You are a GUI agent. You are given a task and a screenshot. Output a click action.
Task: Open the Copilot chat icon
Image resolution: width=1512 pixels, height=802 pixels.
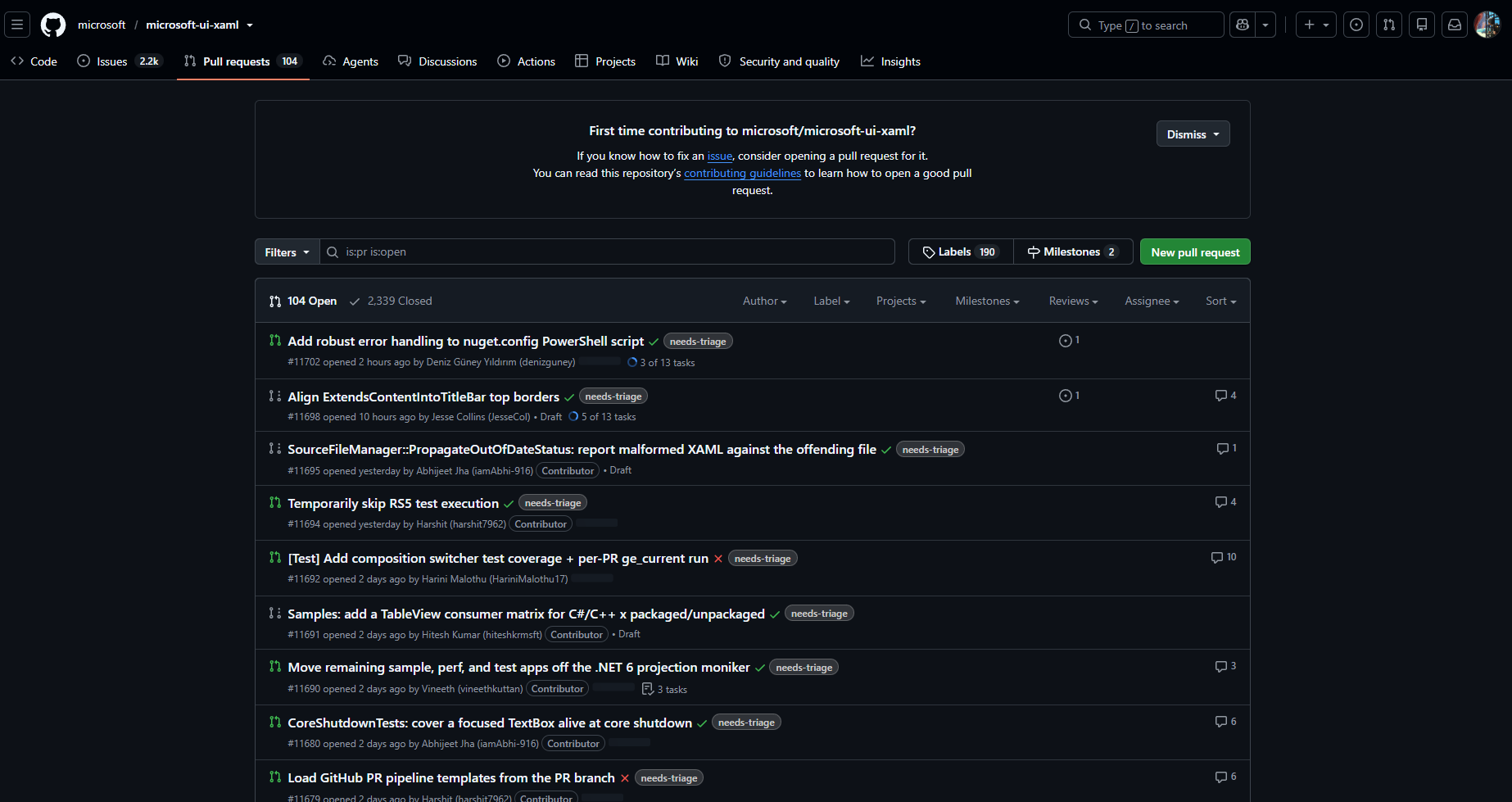pos(1243,25)
